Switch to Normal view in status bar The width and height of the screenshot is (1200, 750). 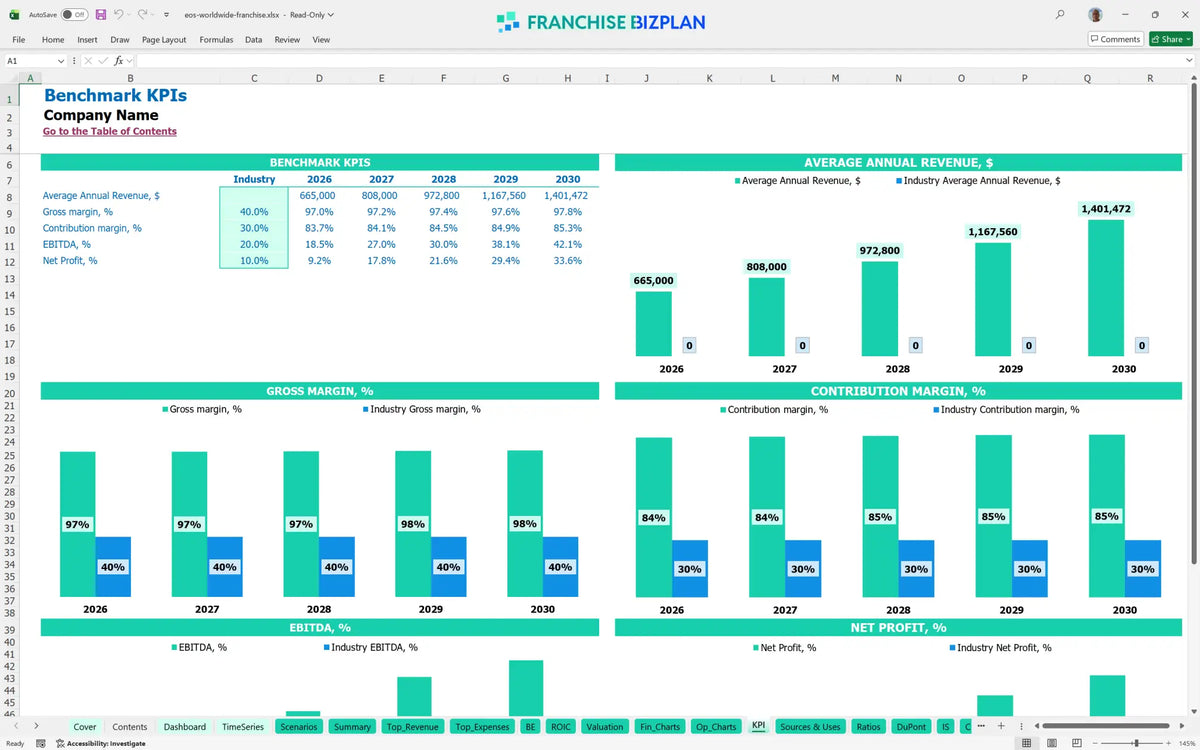coord(1027,743)
